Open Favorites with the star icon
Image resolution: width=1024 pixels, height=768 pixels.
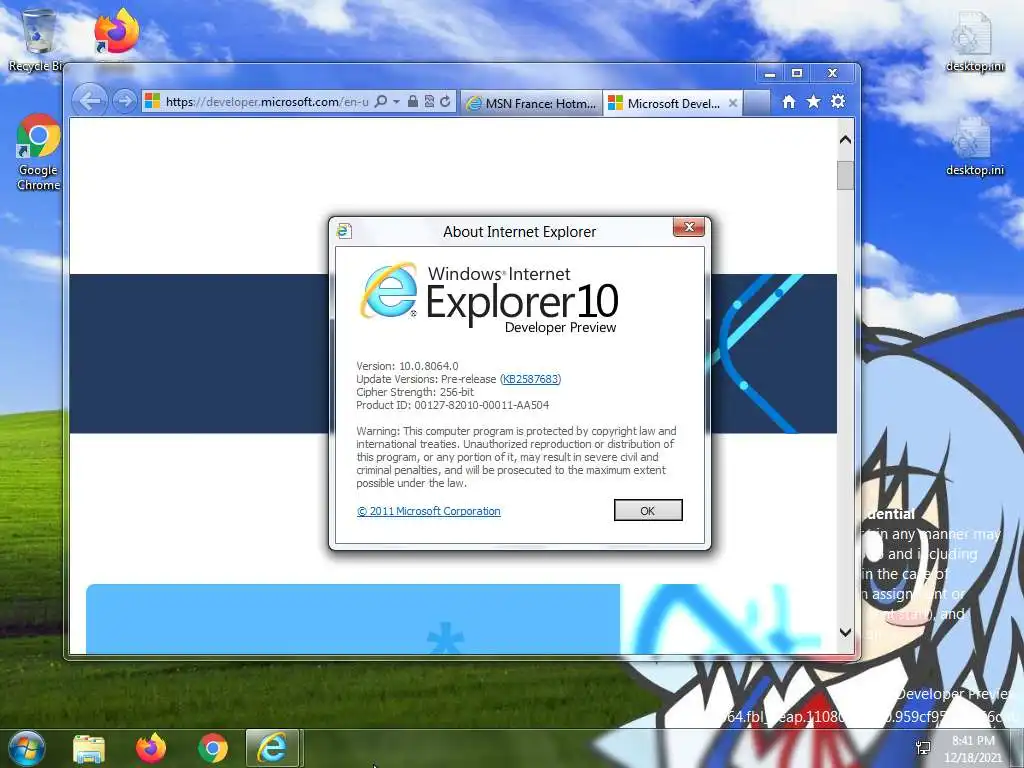coord(813,101)
